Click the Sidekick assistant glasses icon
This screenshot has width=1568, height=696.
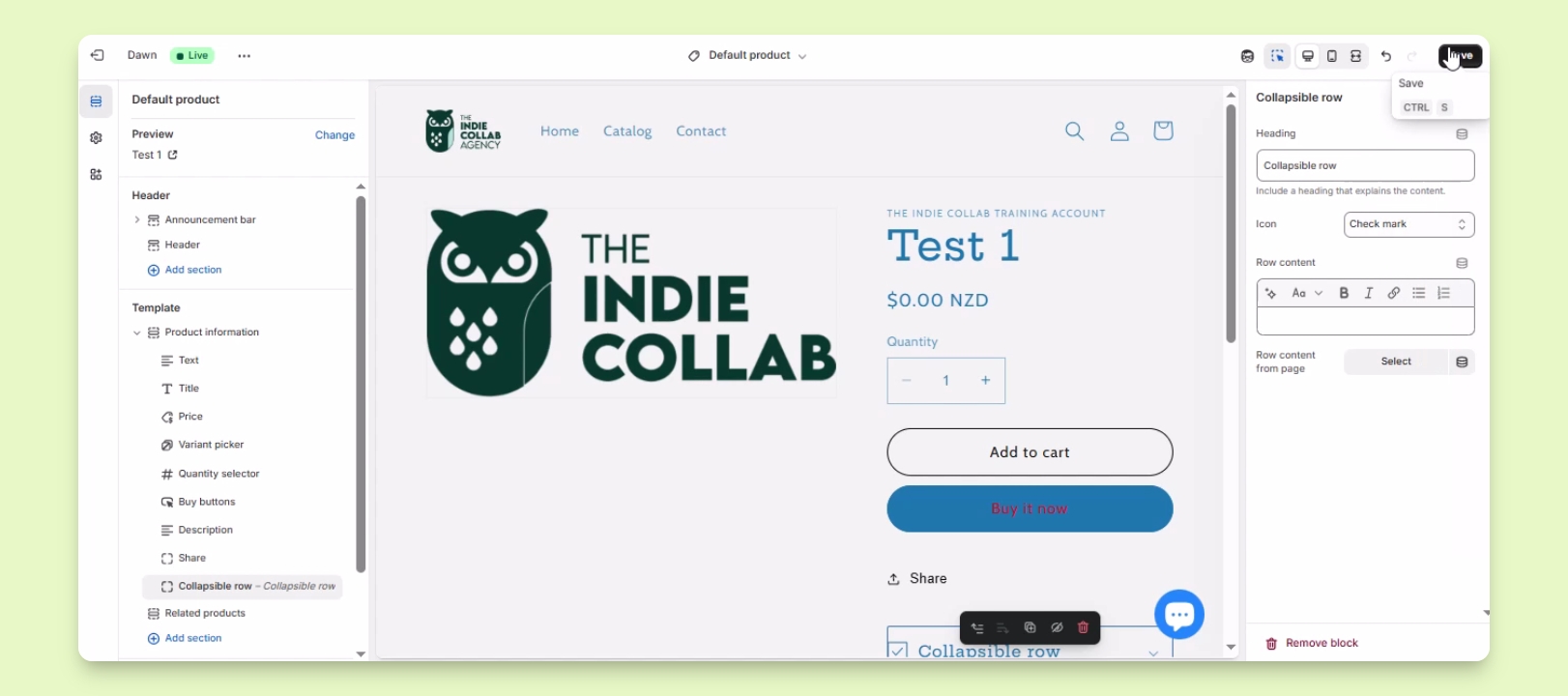pos(1247,56)
